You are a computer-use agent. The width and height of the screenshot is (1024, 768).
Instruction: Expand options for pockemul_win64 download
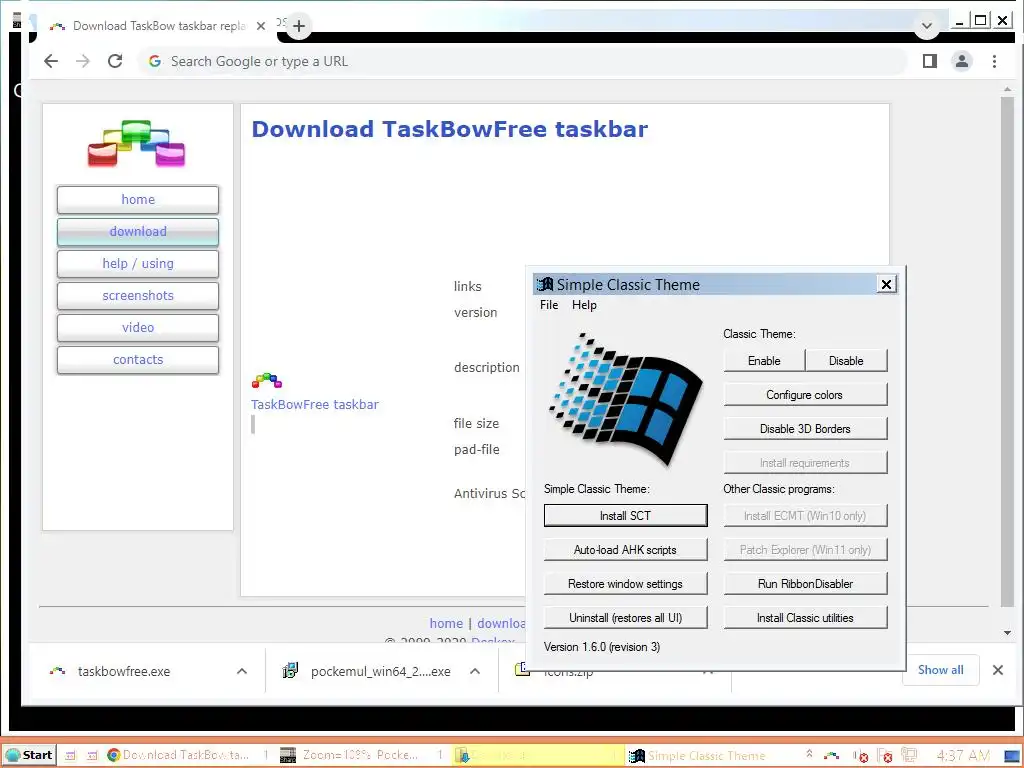[475, 671]
